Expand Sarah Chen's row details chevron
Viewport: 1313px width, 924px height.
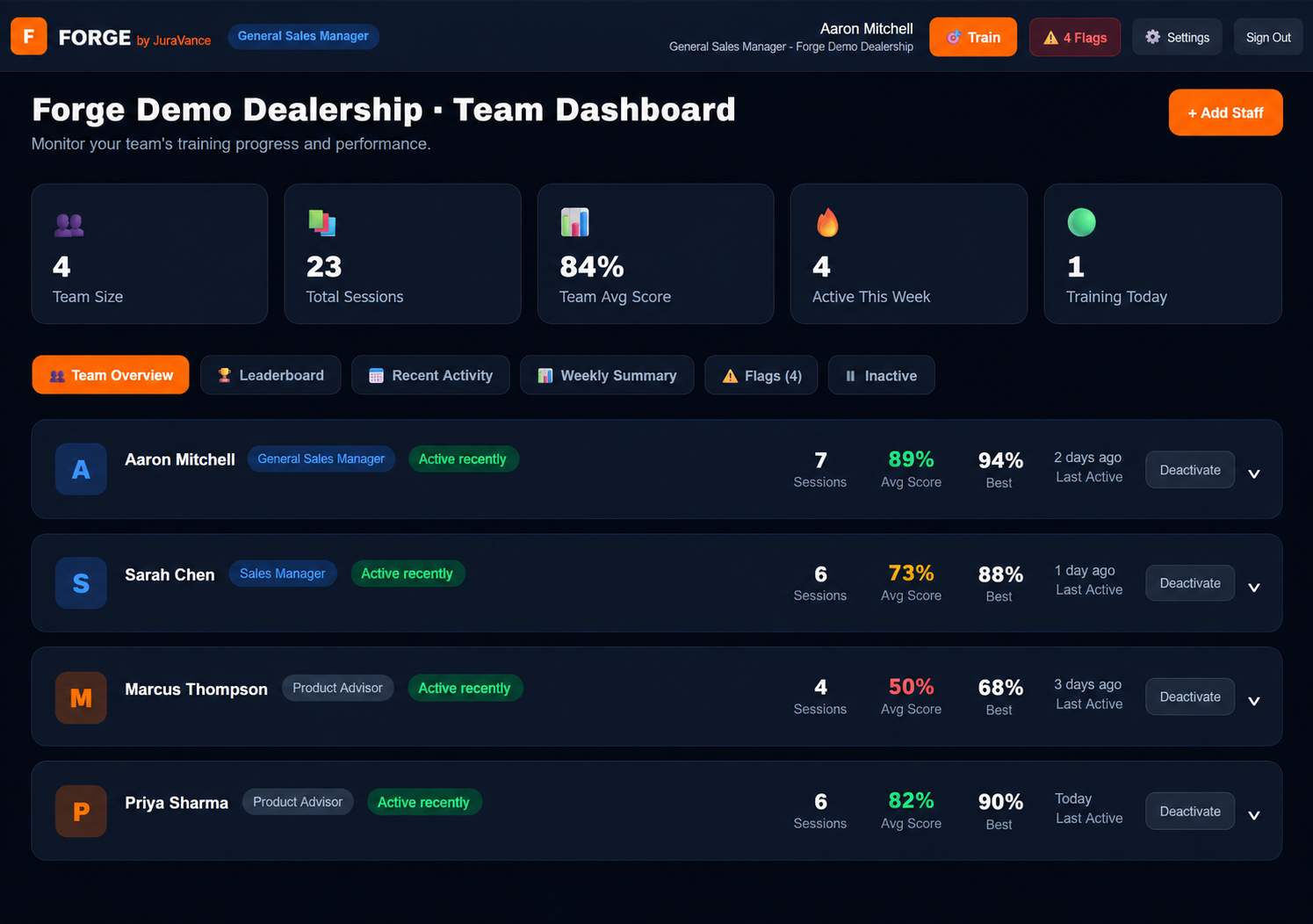point(1254,588)
